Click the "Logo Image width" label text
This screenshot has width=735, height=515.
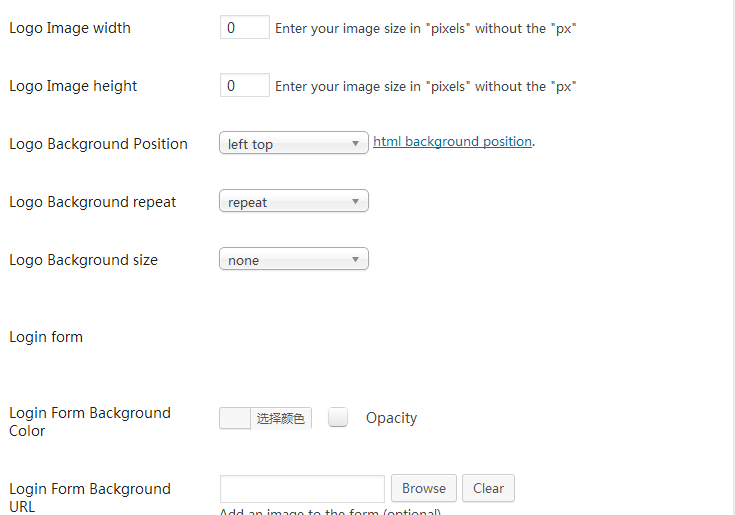tap(70, 28)
